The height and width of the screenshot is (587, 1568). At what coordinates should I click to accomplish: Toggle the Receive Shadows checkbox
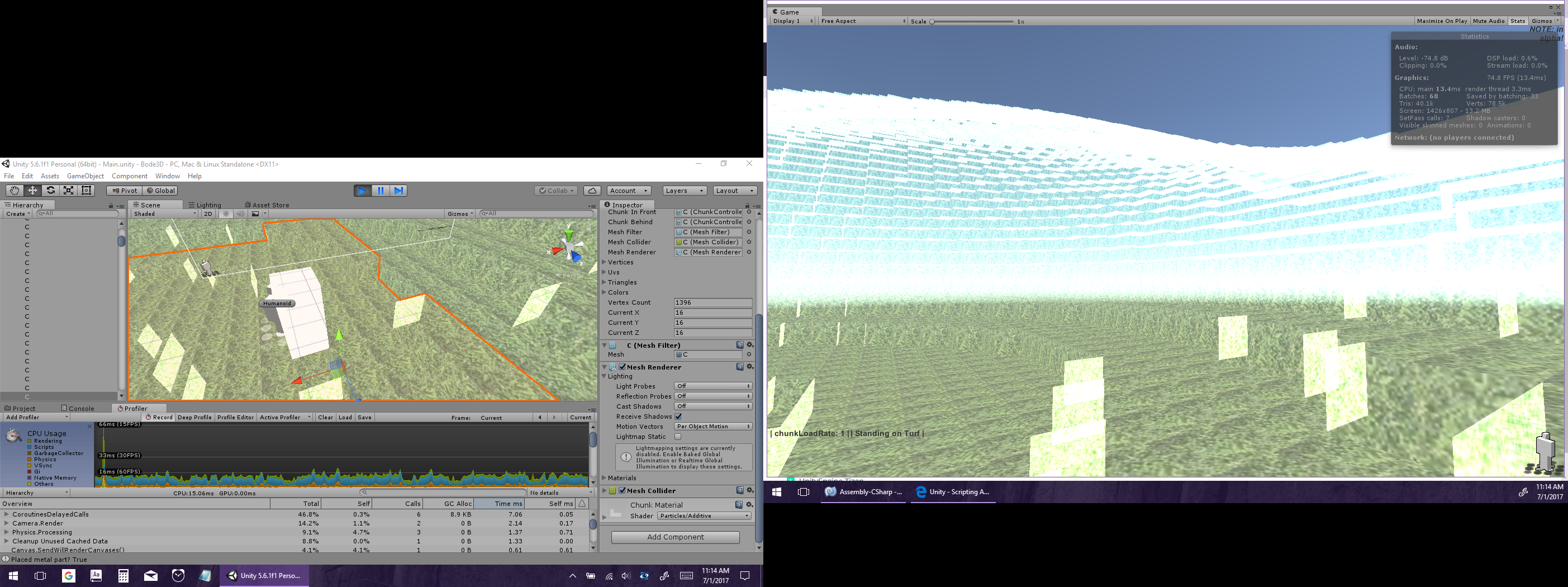tap(678, 416)
